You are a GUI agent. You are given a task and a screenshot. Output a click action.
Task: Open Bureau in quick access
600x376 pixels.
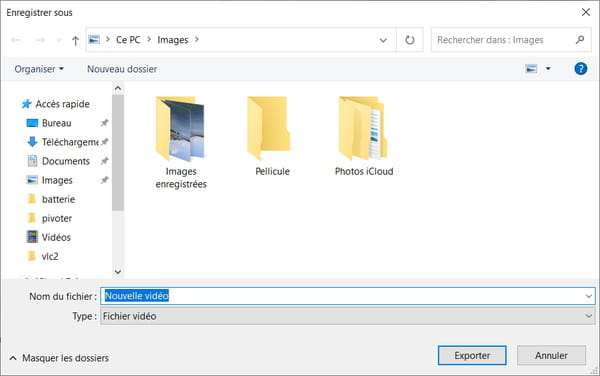tap(57, 123)
